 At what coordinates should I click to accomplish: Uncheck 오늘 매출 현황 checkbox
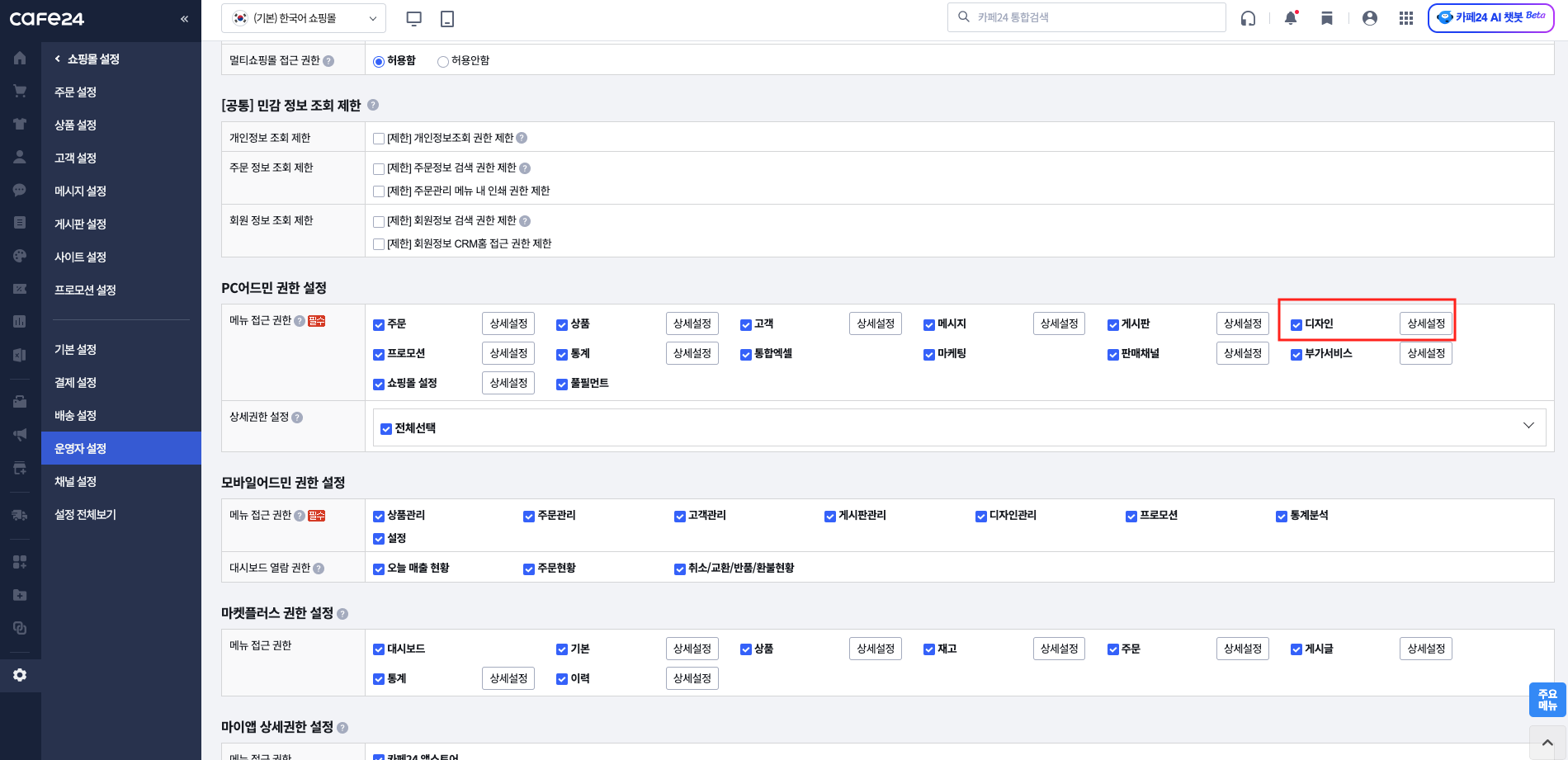[x=379, y=569]
